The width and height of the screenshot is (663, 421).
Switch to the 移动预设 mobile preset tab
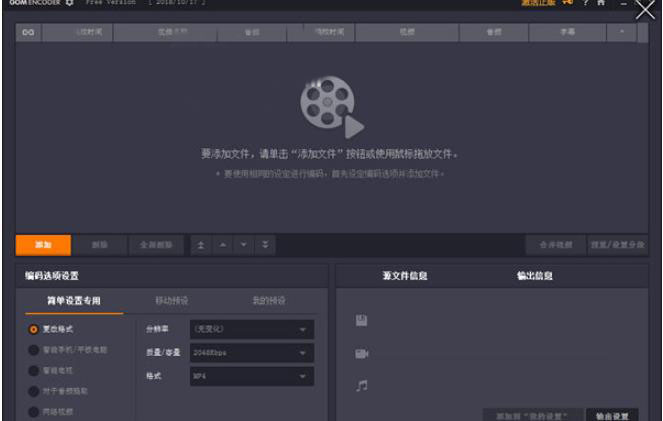pyautogui.click(x=172, y=301)
